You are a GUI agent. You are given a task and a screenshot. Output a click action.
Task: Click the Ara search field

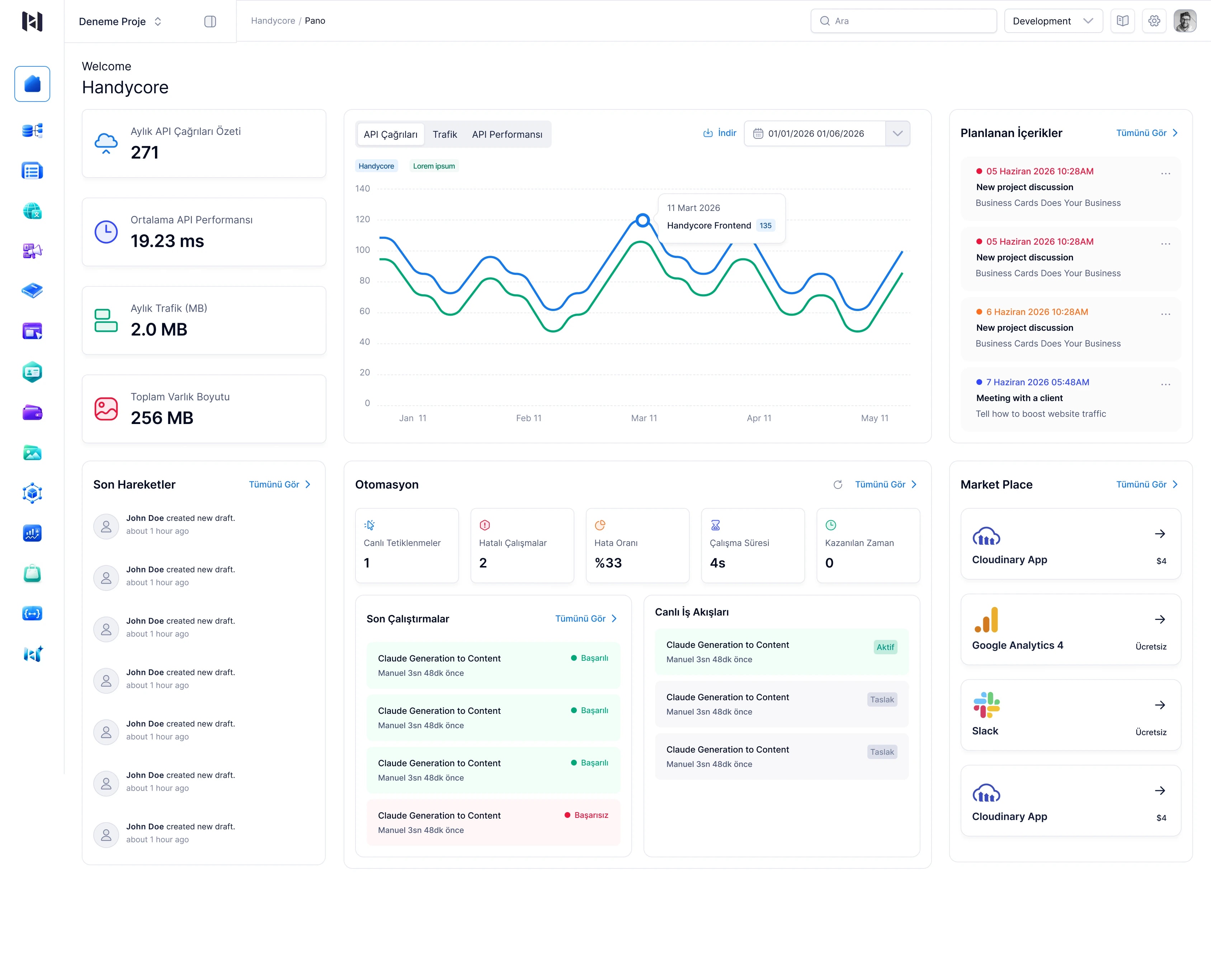[x=903, y=21]
